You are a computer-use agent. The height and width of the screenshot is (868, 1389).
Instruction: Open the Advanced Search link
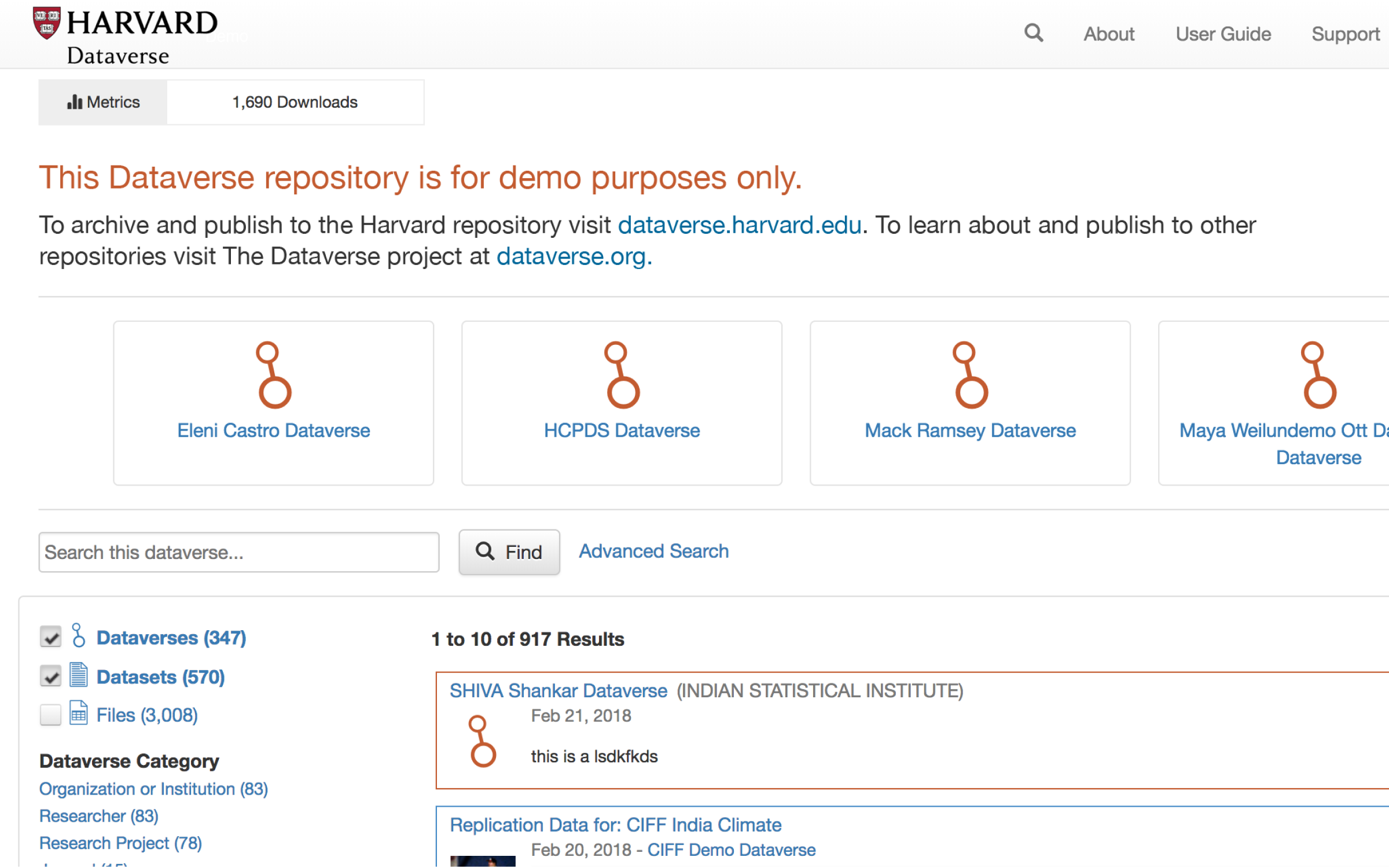coord(653,551)
